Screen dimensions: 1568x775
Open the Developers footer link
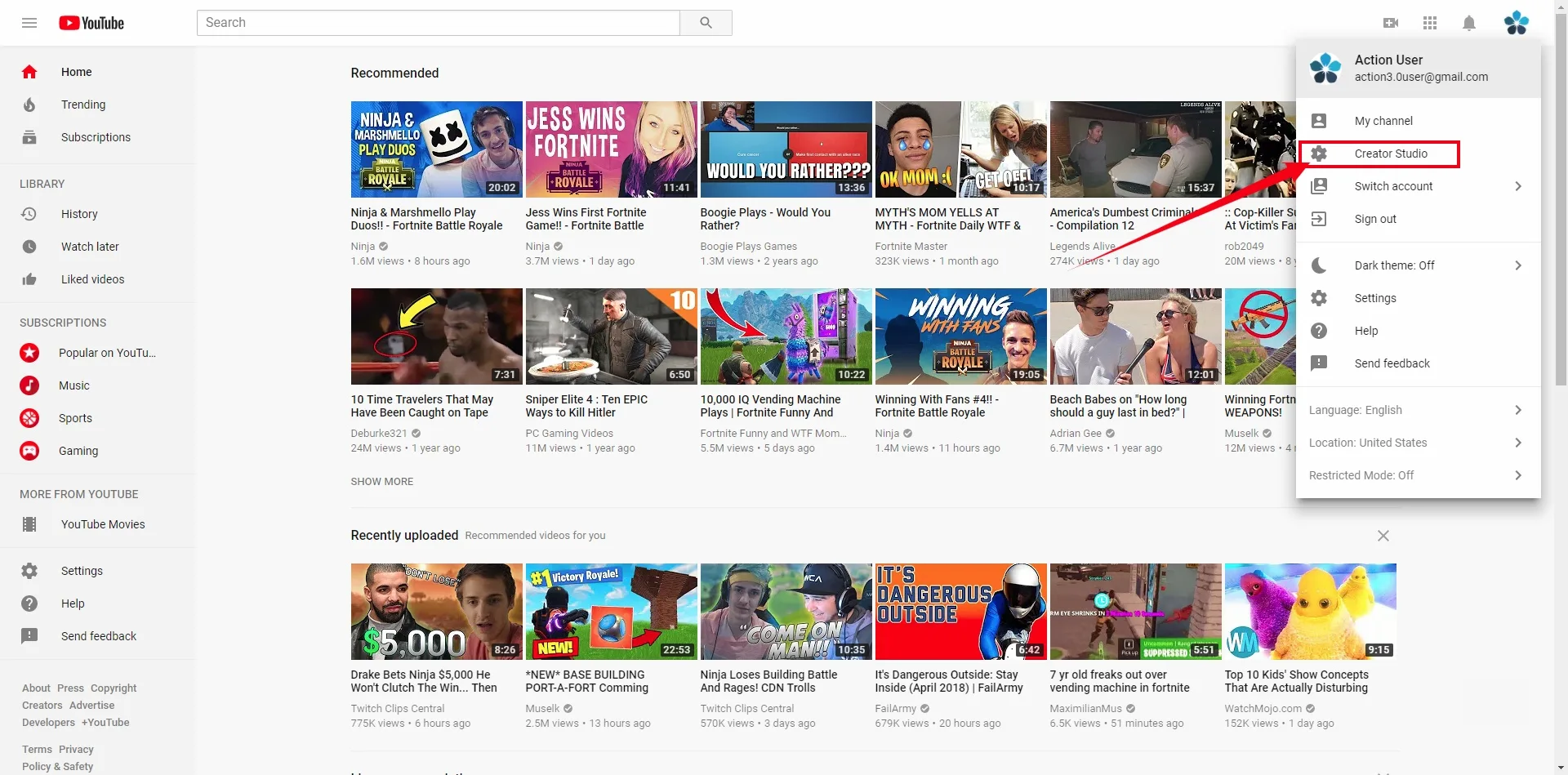[48, 723]
